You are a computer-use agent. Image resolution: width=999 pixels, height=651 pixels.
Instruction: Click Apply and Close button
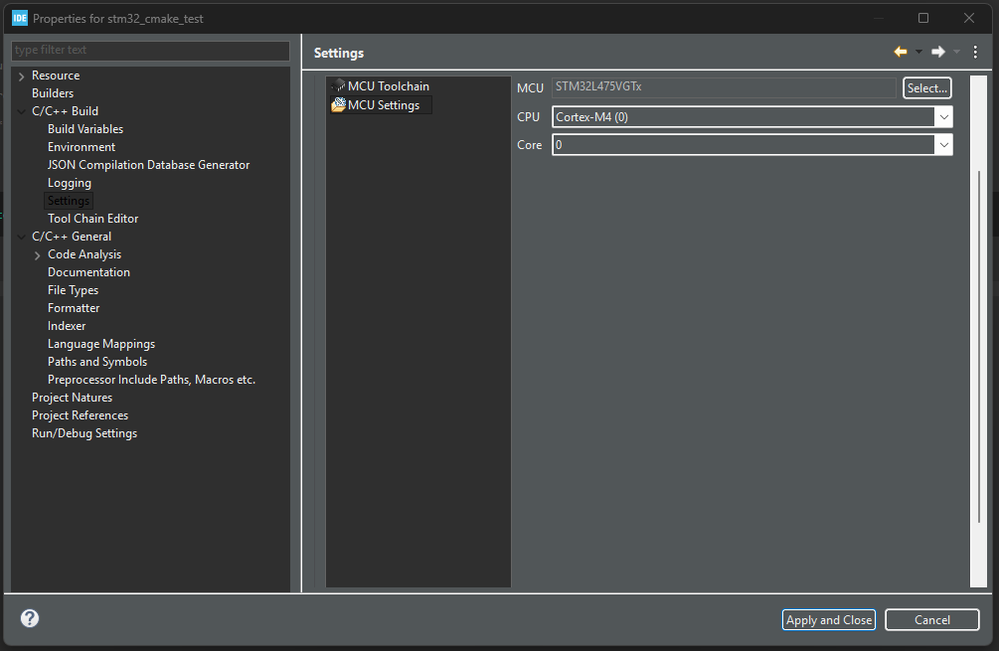828,620
